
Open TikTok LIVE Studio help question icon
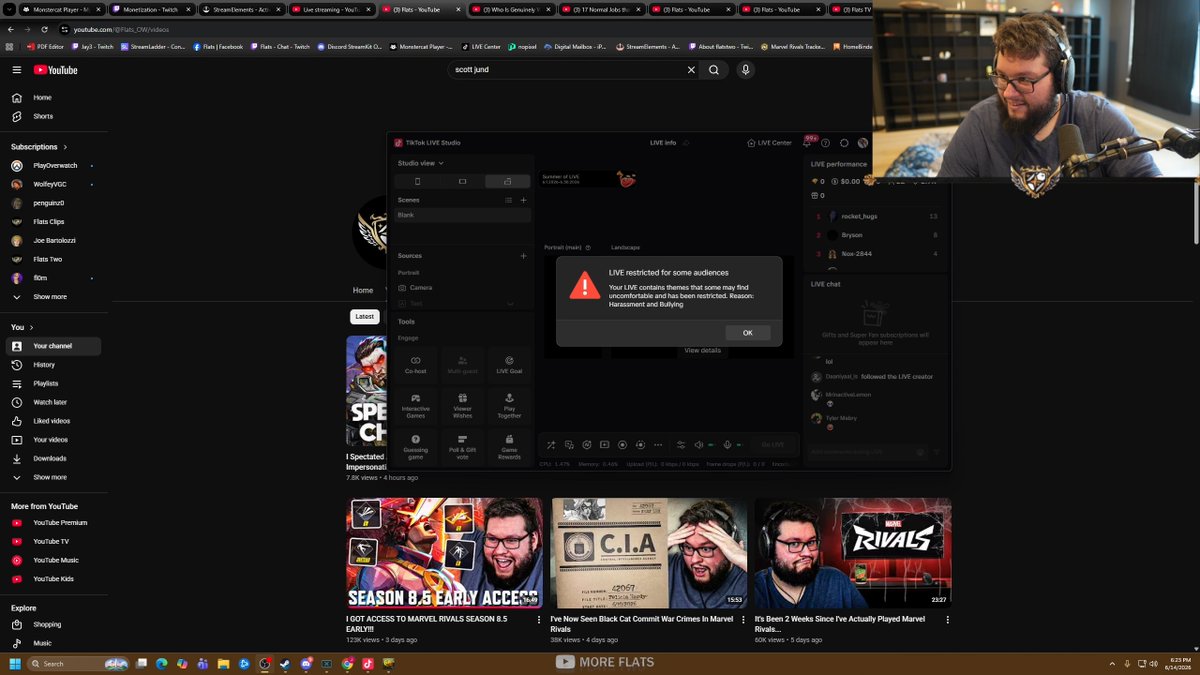pyautogui.click(x=825, y=143)
